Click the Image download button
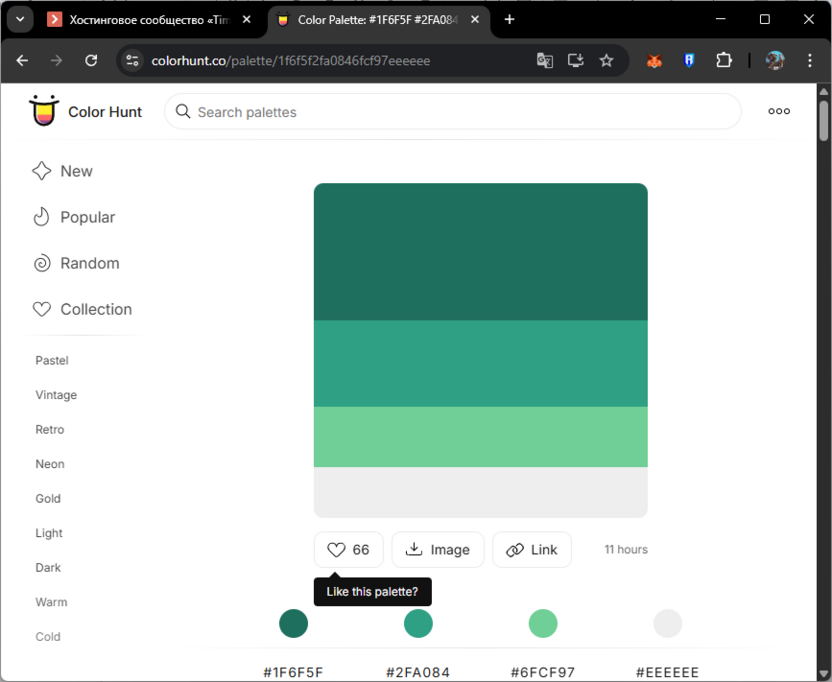Image resolution: width=832 pixels, height=682 pixels. click(x=437, y=549)
